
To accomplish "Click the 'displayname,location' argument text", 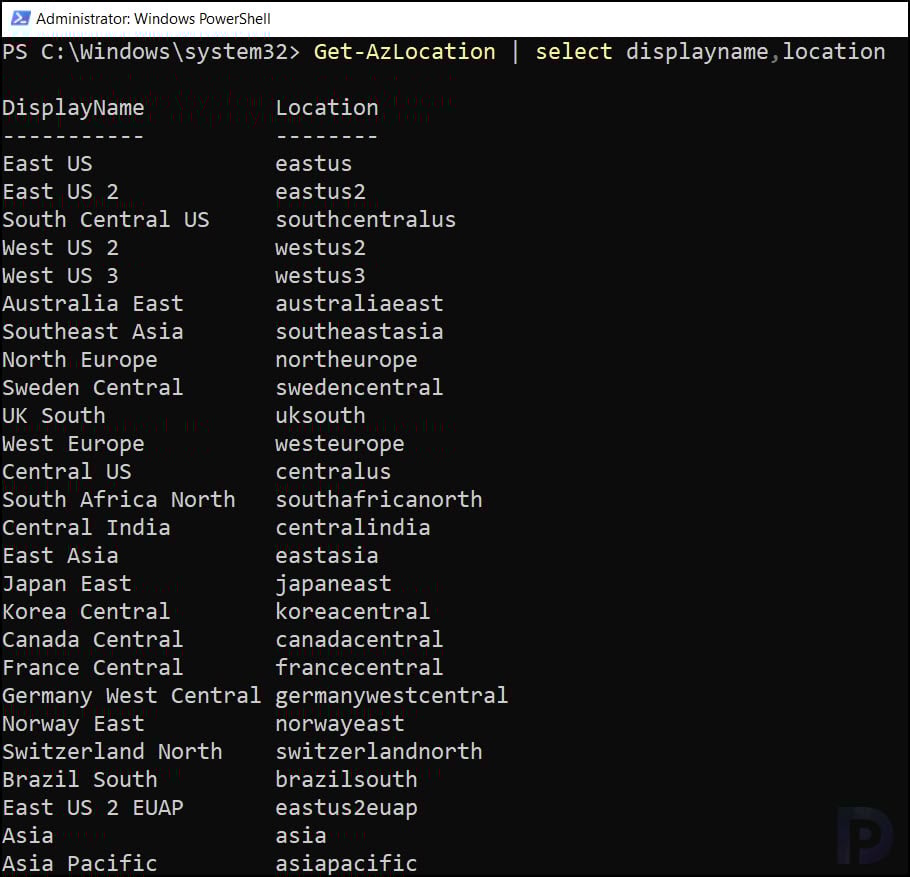I will tap(756, 52).
